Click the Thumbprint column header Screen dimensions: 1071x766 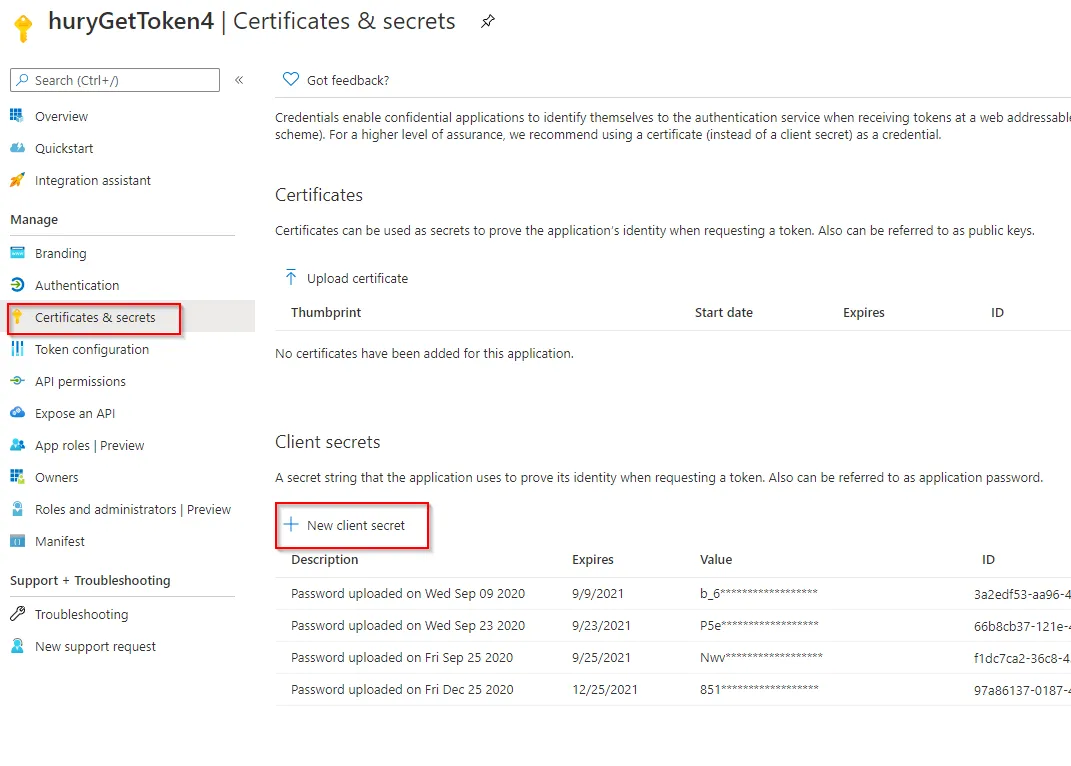click(326, 313)
